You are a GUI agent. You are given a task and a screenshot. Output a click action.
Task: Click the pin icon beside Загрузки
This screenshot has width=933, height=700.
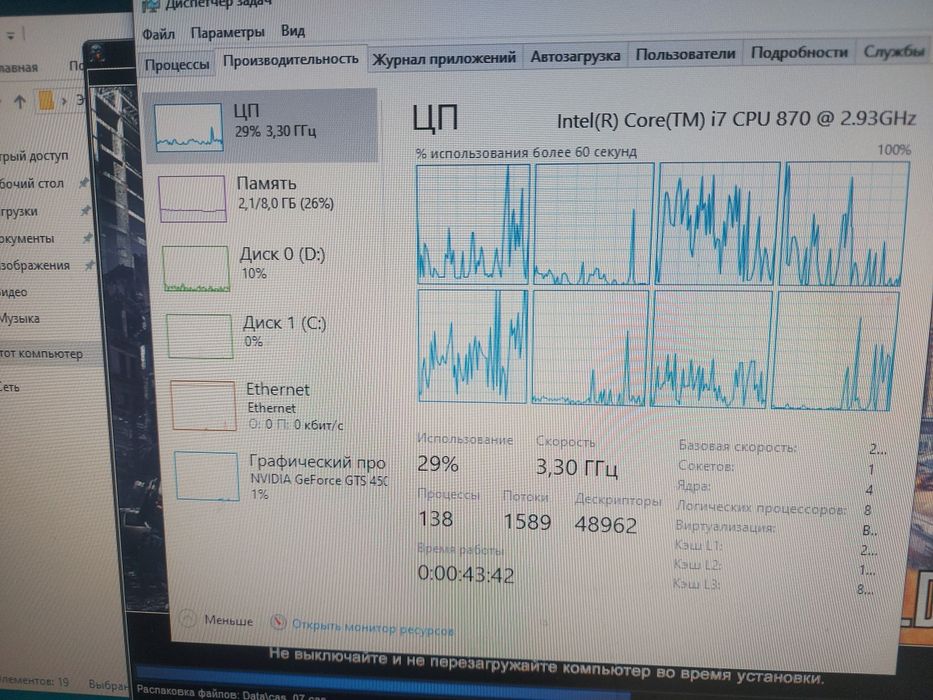click(86, 210)
